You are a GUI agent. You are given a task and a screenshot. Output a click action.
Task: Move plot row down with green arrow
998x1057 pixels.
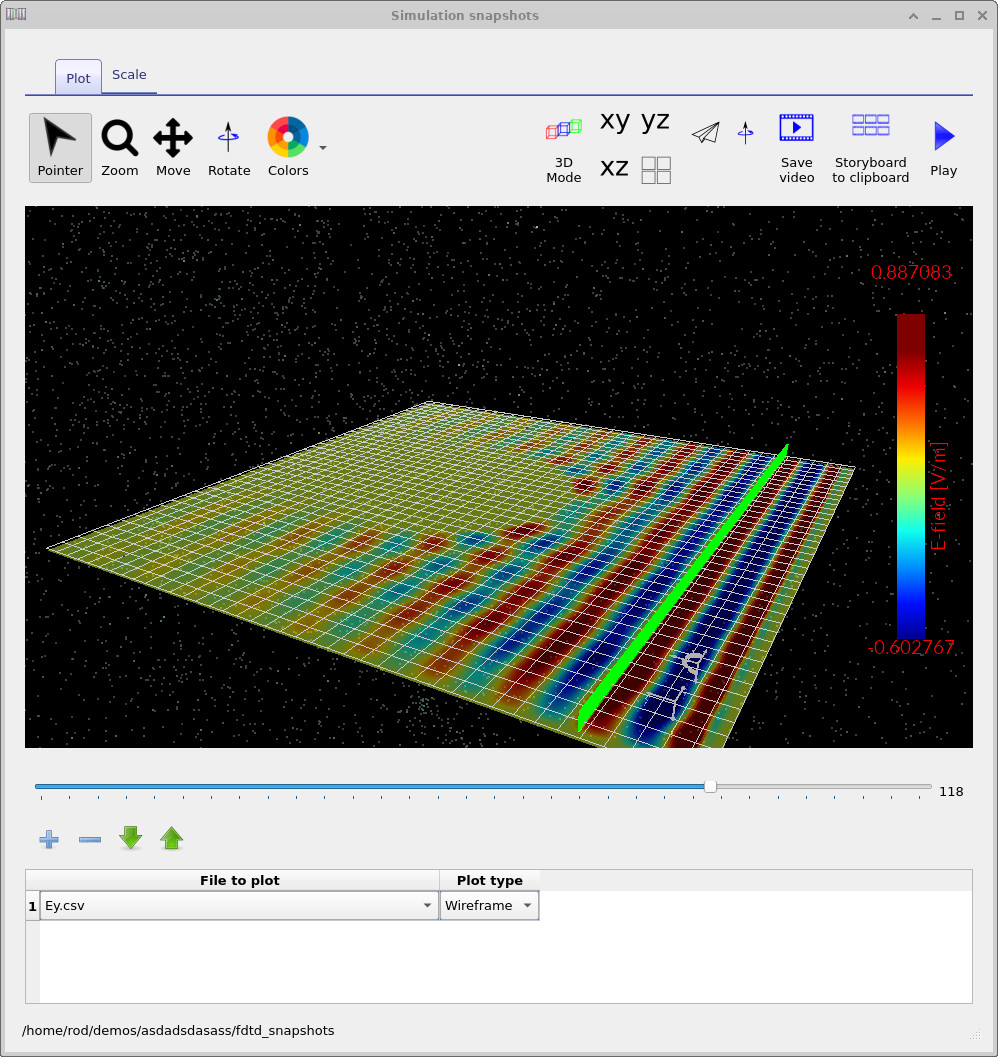pos(131,838)
